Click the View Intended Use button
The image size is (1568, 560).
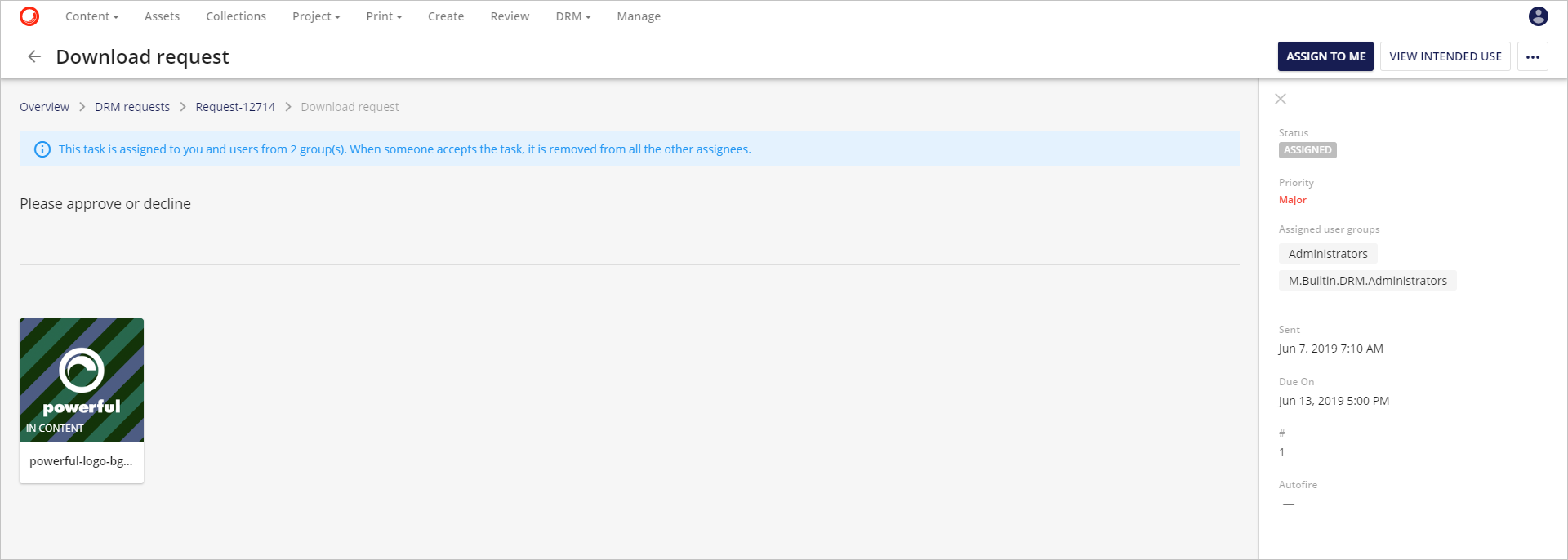pyautogui.click(x=1445, y=56)
